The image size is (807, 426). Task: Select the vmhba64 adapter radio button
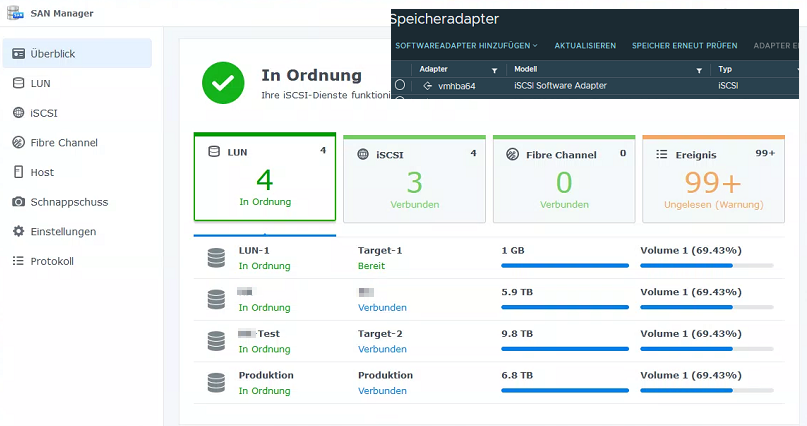pyautogui.click(x=400, y=86)
